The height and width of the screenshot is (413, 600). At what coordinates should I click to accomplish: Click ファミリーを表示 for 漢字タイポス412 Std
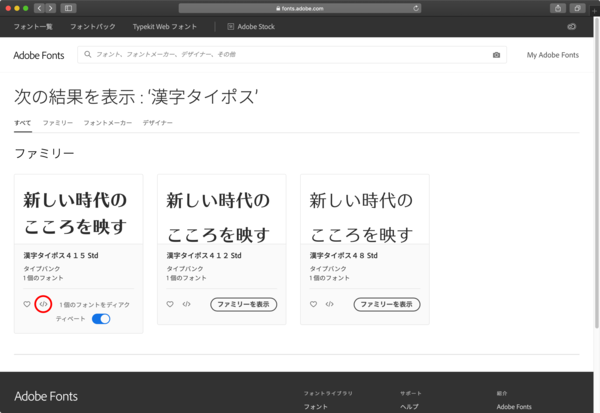[x=244, y=304]
